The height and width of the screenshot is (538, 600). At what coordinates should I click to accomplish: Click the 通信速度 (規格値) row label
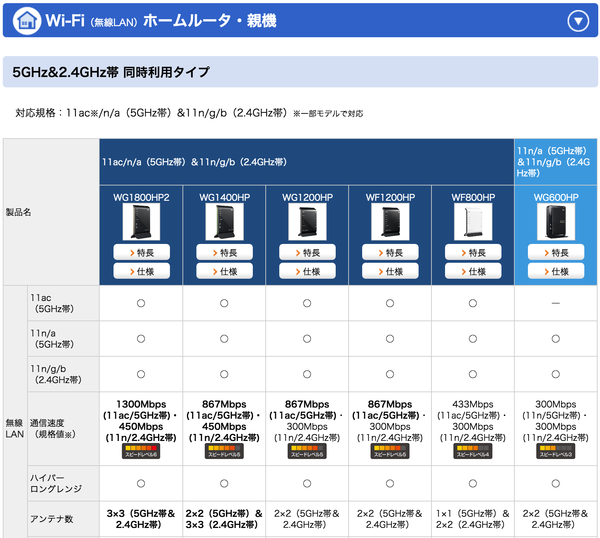[x=64, y=429]
